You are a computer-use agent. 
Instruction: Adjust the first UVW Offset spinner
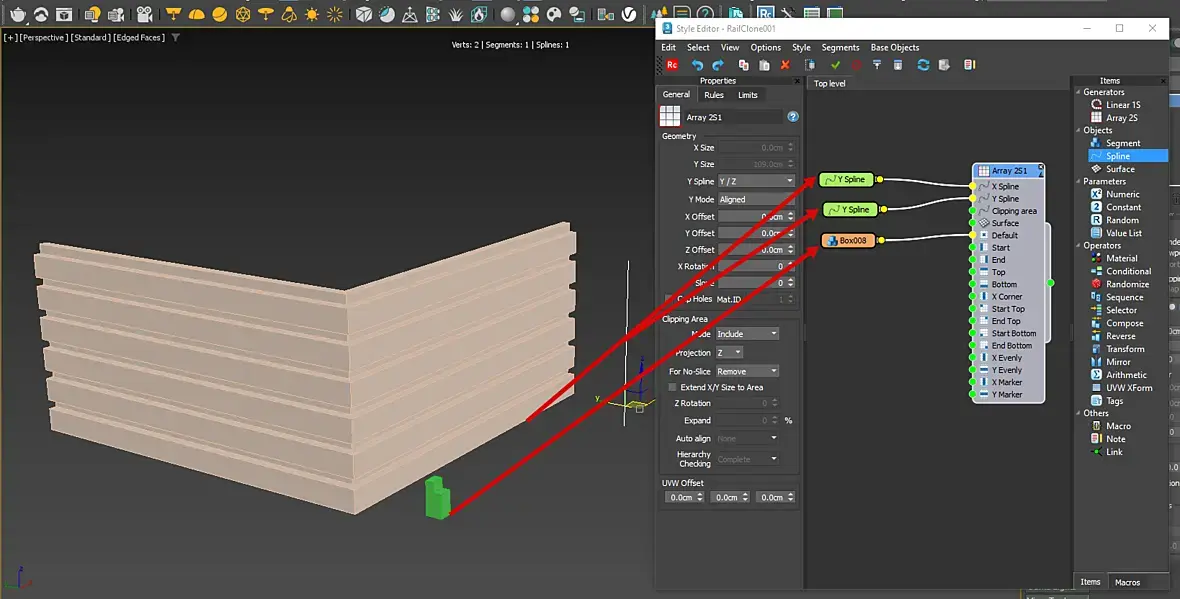[x=700, y=497]
